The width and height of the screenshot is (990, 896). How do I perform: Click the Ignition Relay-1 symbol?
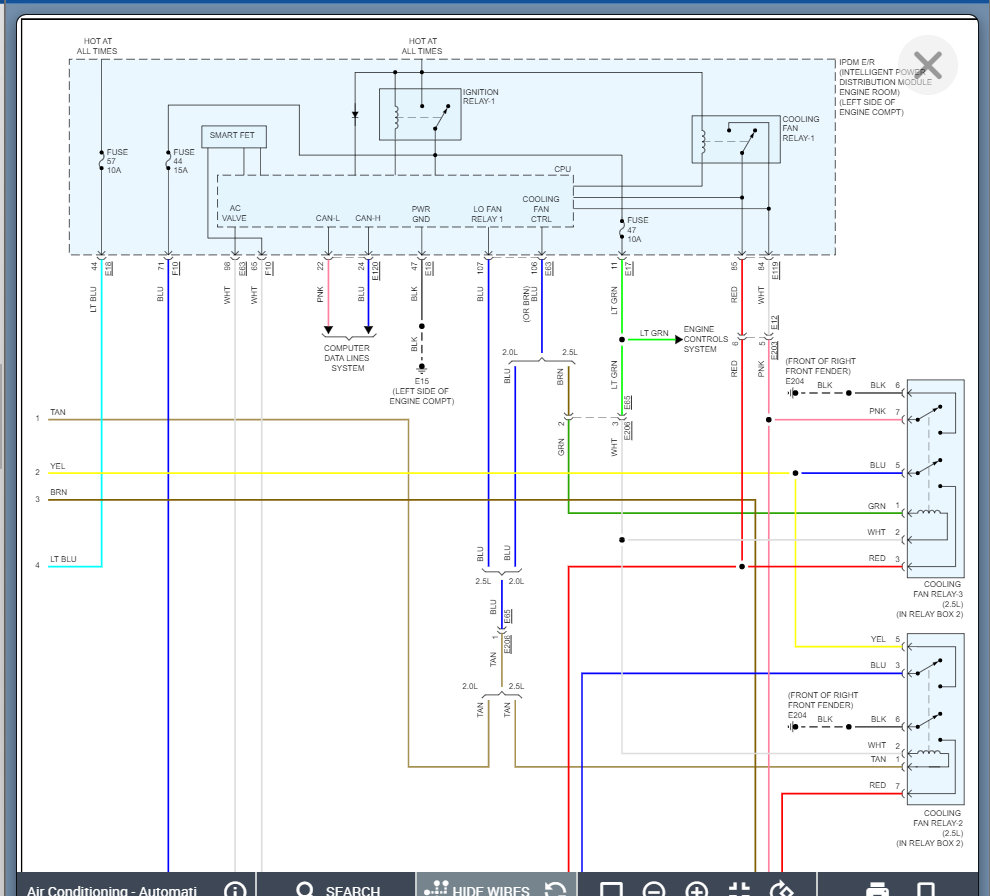[419, 114]
